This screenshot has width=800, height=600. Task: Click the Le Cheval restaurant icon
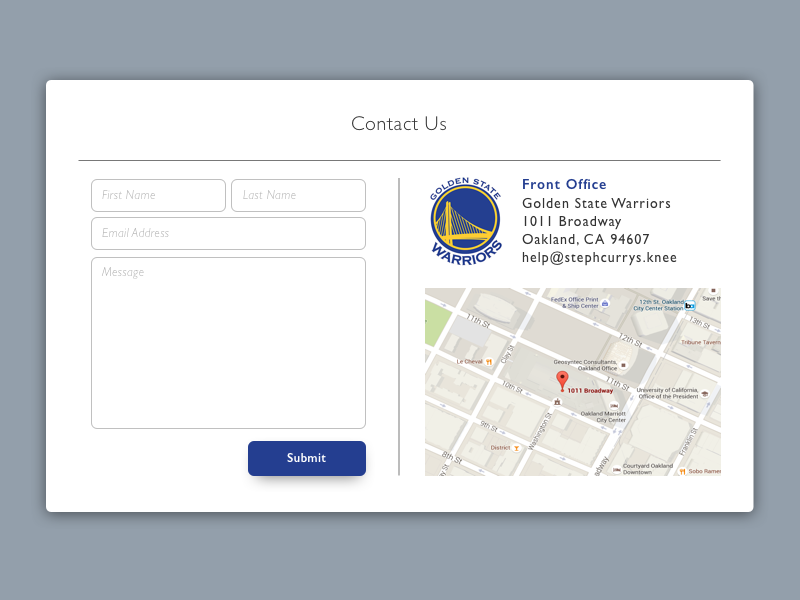489,362
